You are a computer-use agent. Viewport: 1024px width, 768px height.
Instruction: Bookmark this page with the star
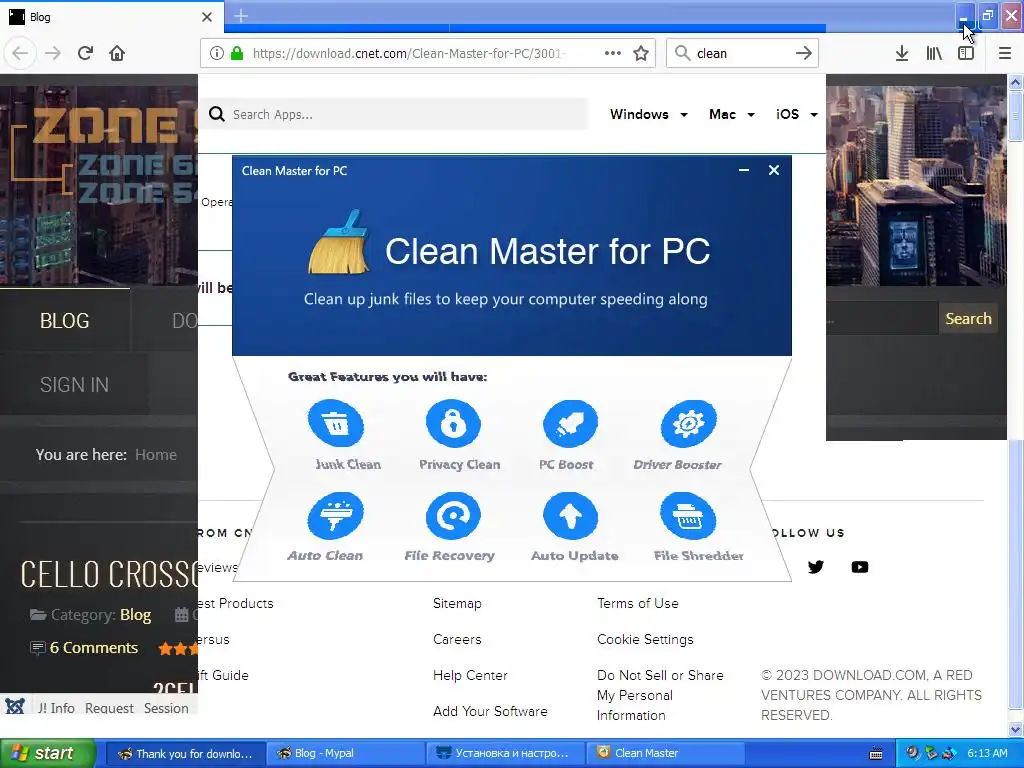coord(641,54)
